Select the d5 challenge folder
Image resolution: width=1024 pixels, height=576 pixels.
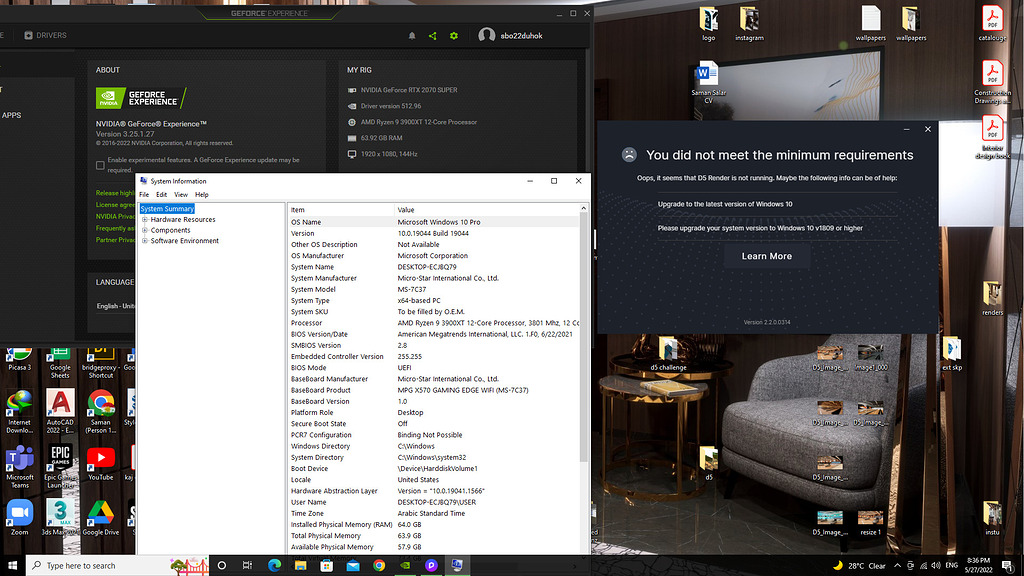pyautogui.click(x=668, y=354)
